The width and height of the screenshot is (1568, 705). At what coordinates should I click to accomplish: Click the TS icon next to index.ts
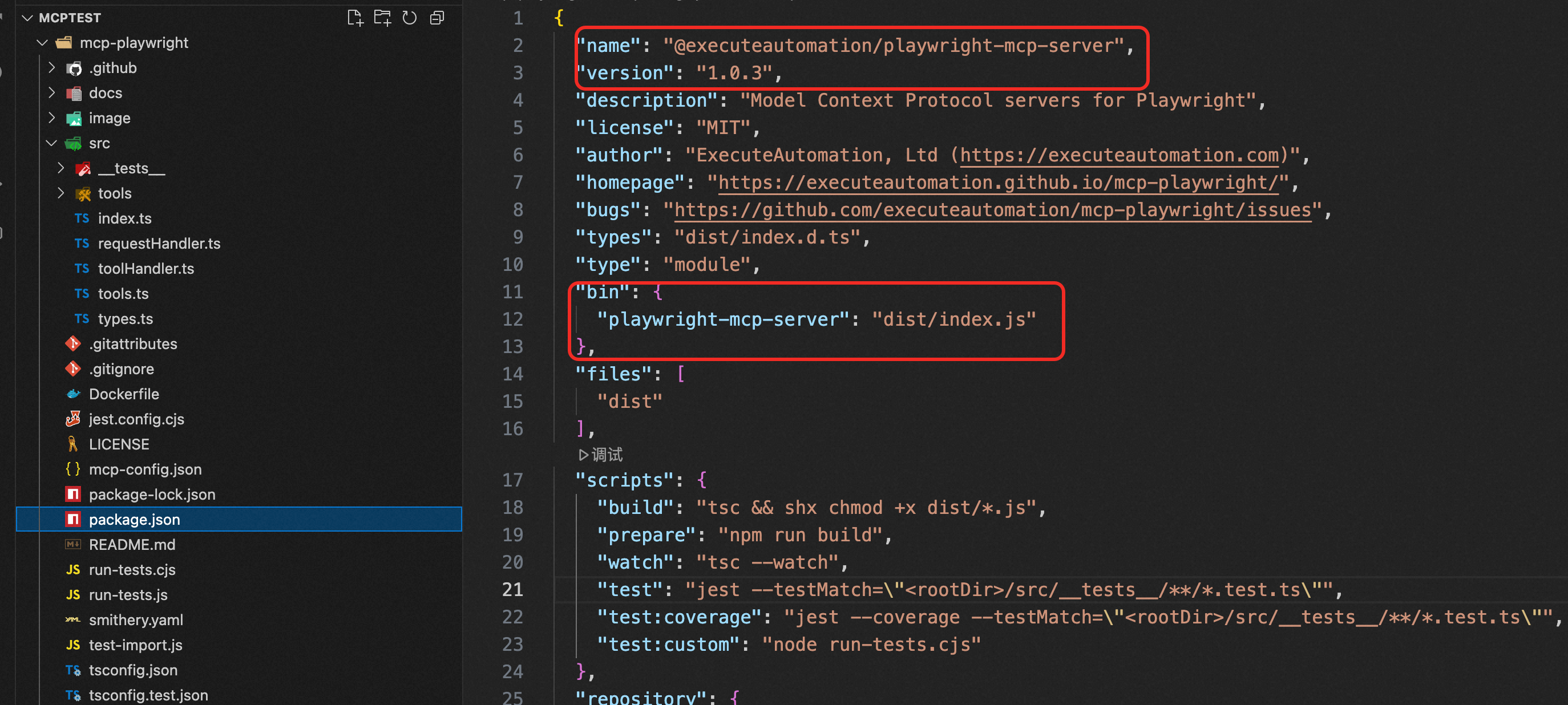coord(82,218)
